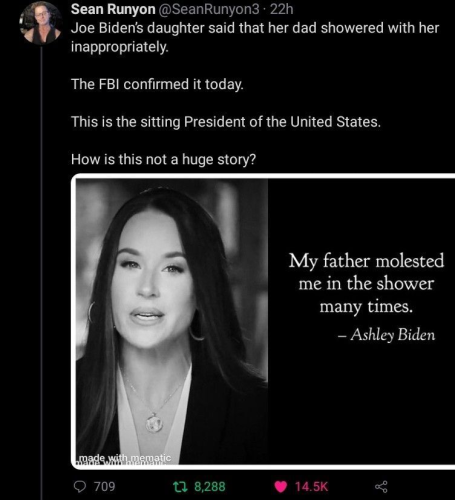Click the "made with mematic" watermark
The width and height of the screenshot is (455, 500).
coord(124,459)
